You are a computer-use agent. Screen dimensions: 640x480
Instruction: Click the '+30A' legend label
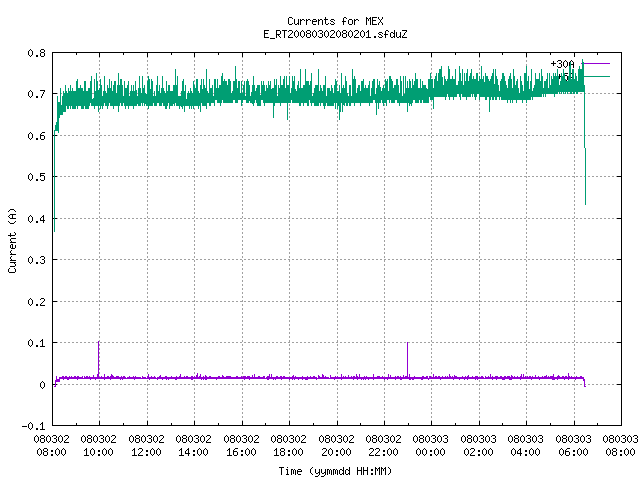pos(562,64)
